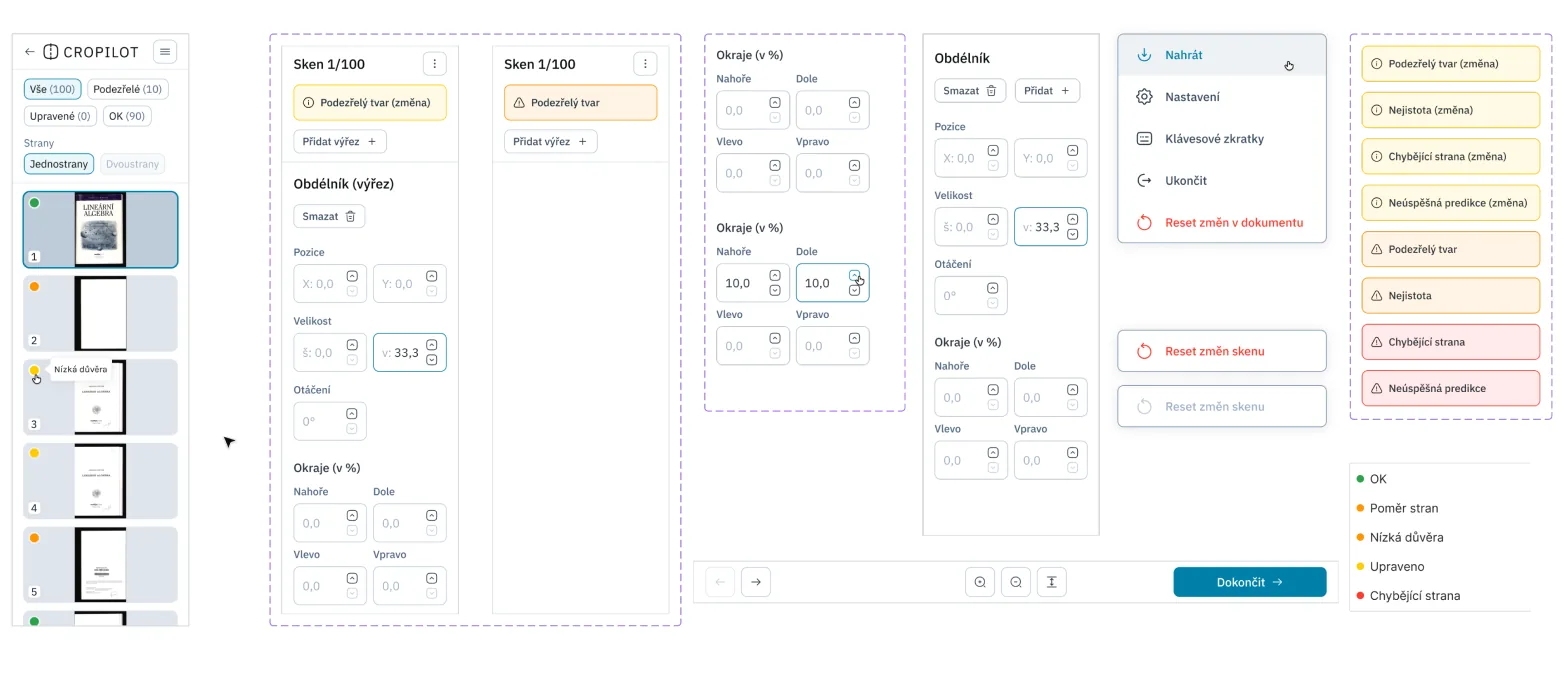Decrease the Nahoře 10,0 margin value
This screenshot has width=1564, height=680.
point(775,290)
